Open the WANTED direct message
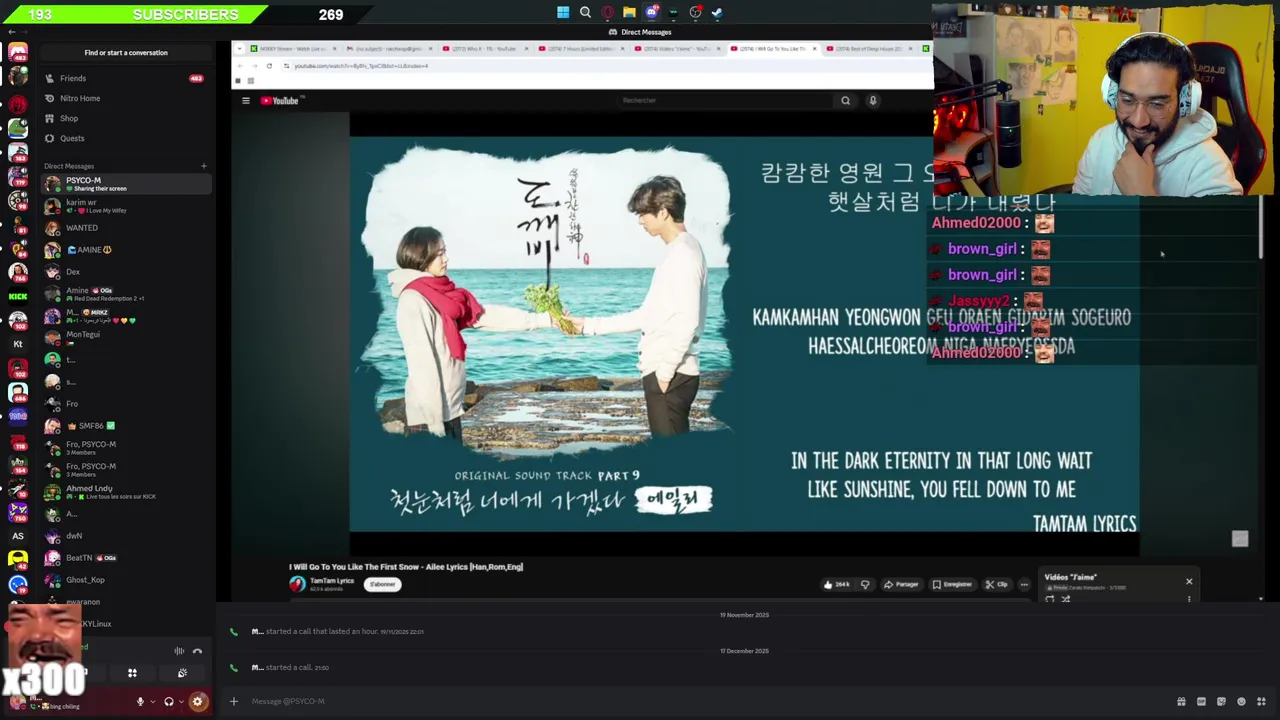 pos(126,228)
